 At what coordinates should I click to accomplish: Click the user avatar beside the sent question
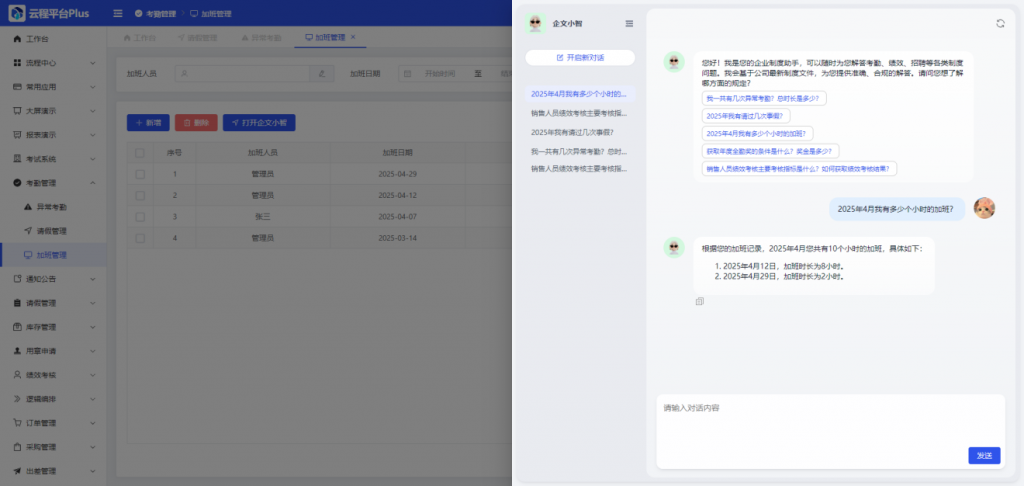pos(984,208)
